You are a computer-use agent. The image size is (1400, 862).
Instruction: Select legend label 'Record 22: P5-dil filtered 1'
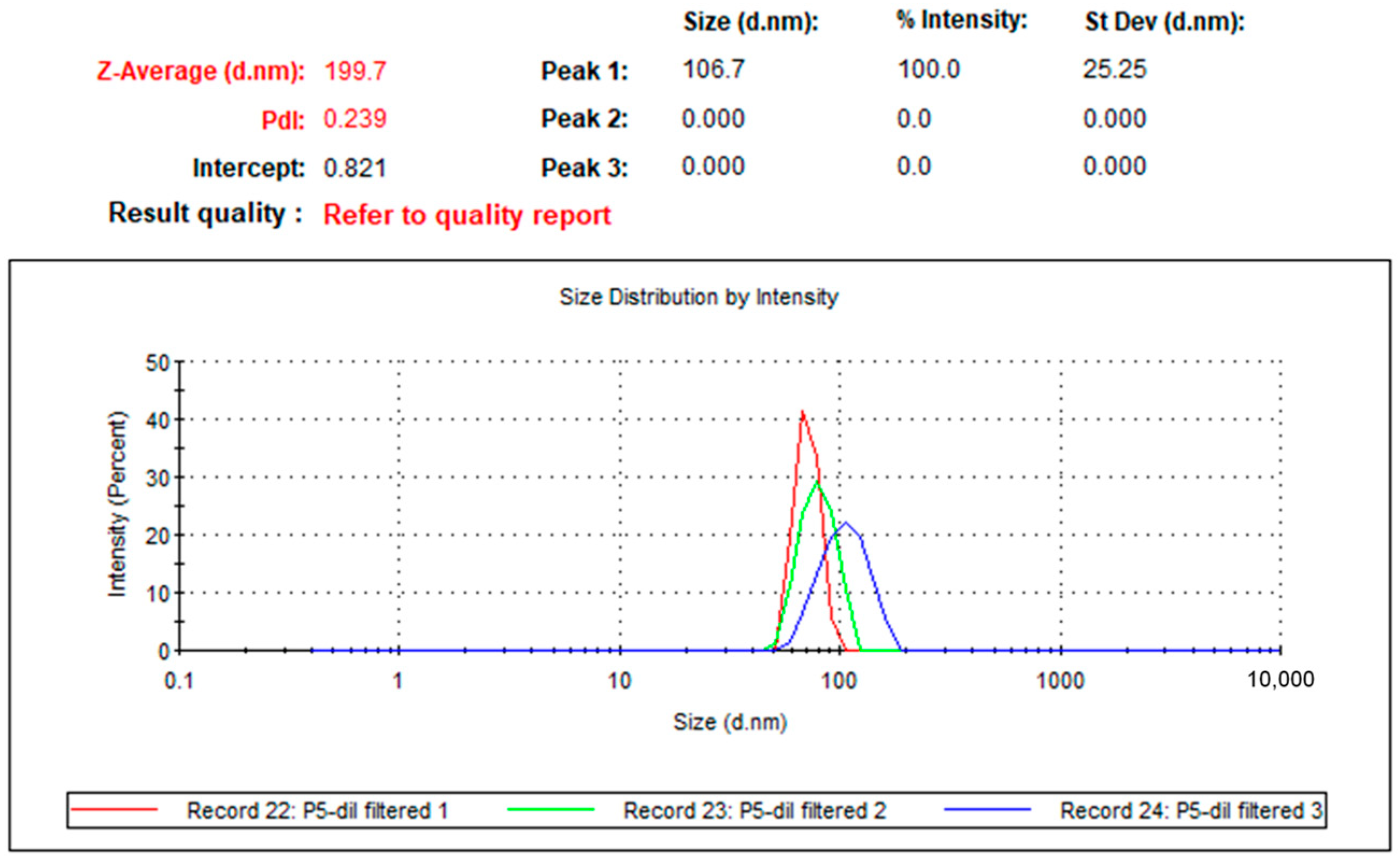(x=317, y=811)
